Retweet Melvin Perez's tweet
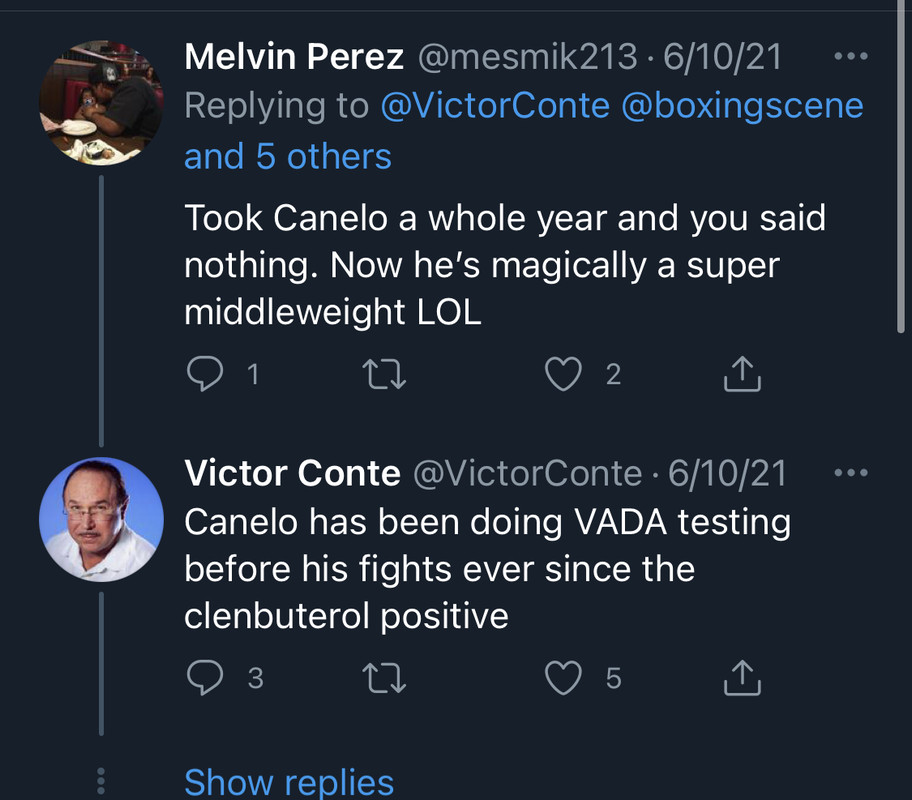This screenshot has width=912, height=800. (x=384, y=374)
